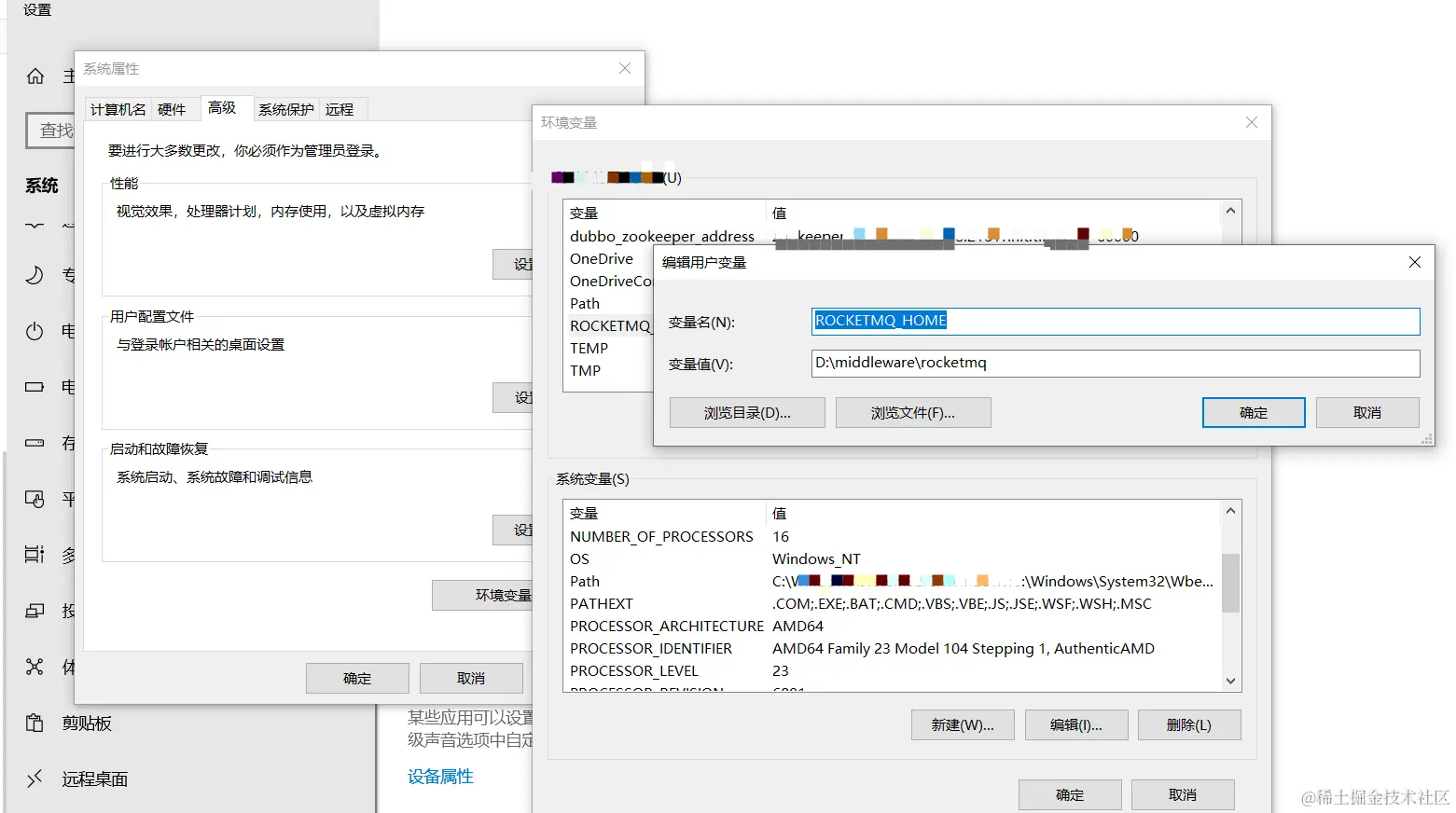Close the 编辑用户变量 dialog
1456x813 pixels.
[1415, 262]
